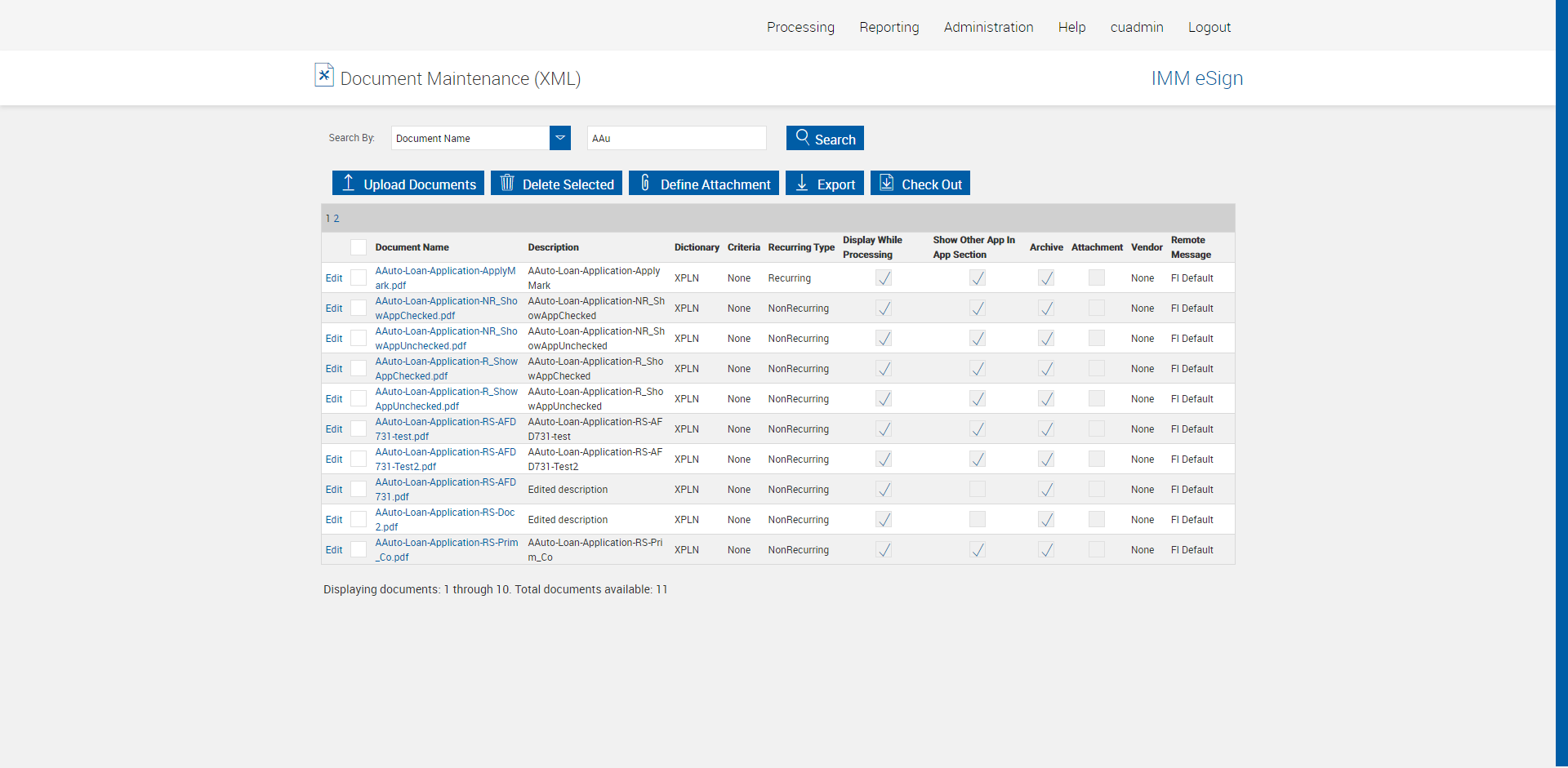Image resolution: width=1568 pixels, height=768 pixels.
Task: Click the search text field containing AAu
Action: point(676,138)
